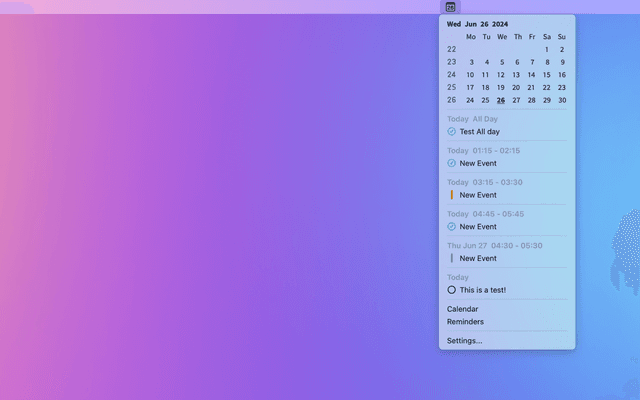
Task: Click week number 24 in calendar
Action: click(x=451, y=75)
